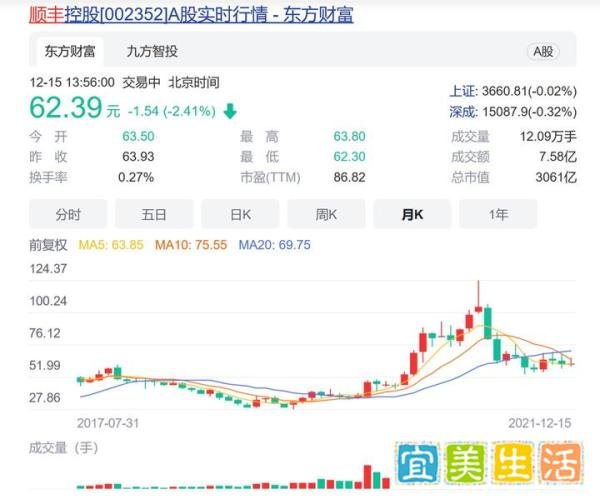Click the 前复权 label
Screen dimensions: 600x499
point(48,245)
